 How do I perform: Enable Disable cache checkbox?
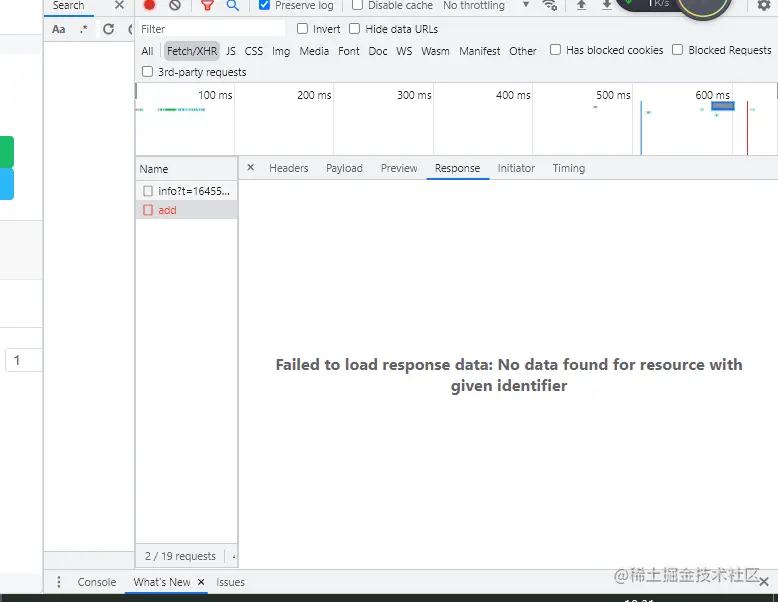(x=357, y=5)
